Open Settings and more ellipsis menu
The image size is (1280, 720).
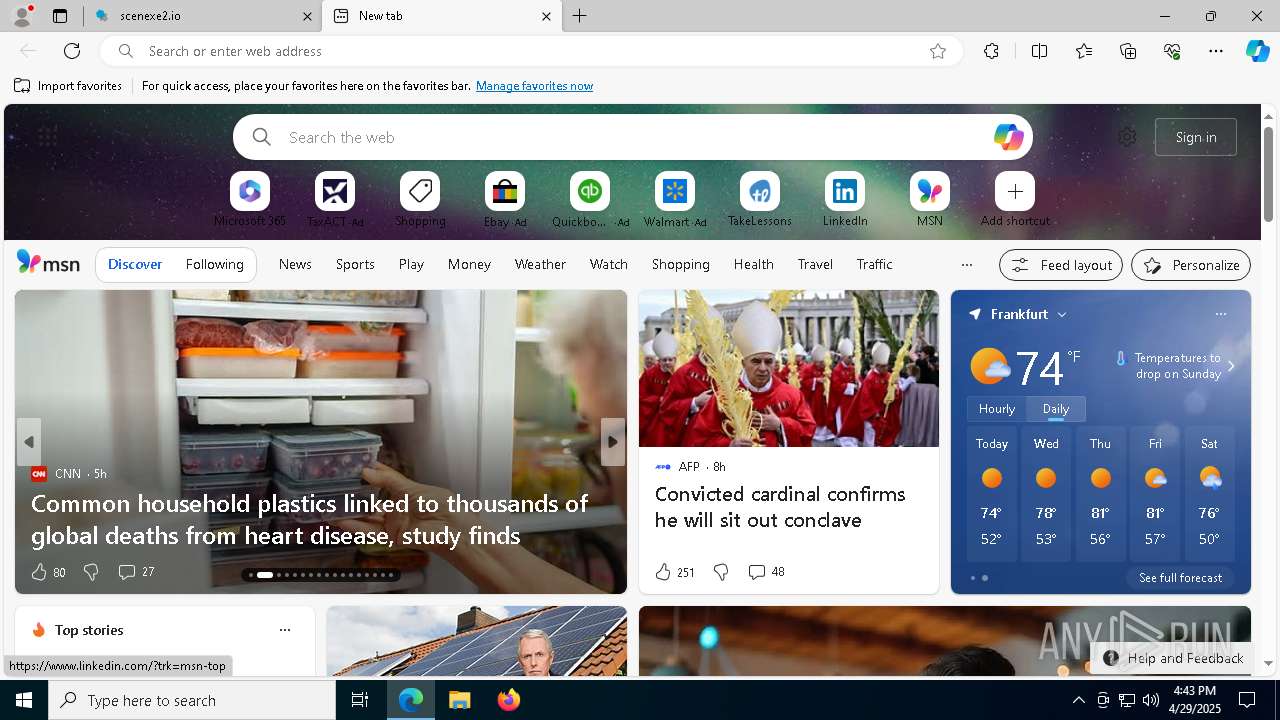point(1216,51)
